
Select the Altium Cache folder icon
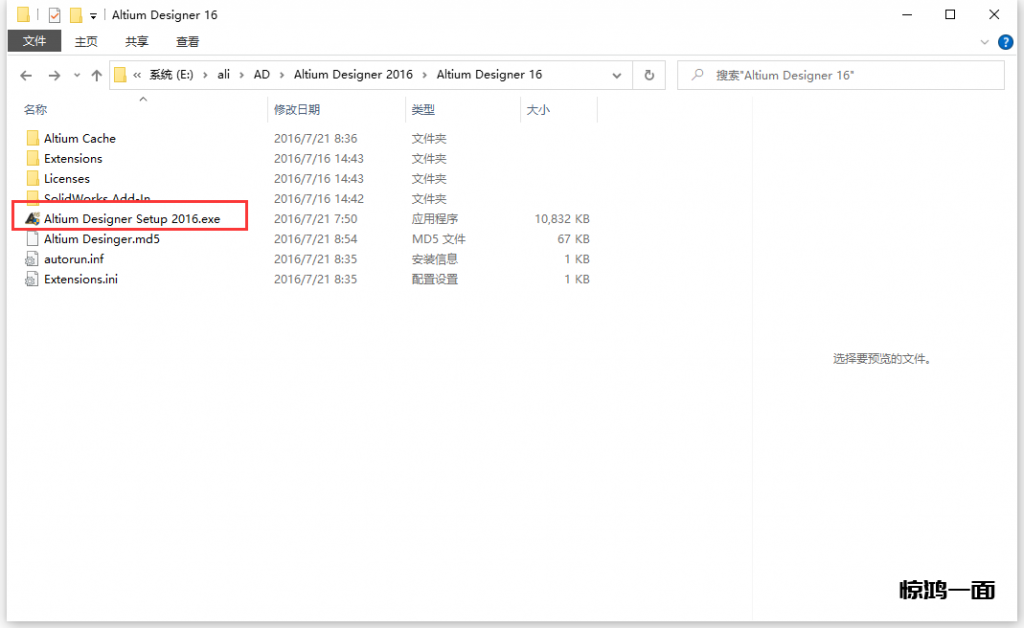tap(33, 139)
